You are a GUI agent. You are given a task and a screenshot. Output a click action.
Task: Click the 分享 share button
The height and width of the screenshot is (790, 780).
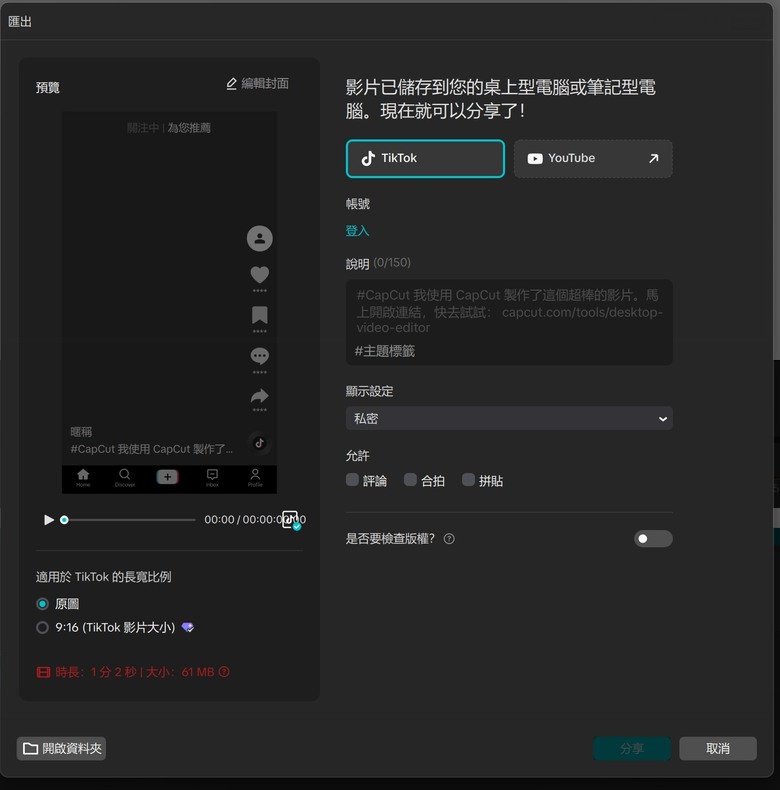coord(632,748)
